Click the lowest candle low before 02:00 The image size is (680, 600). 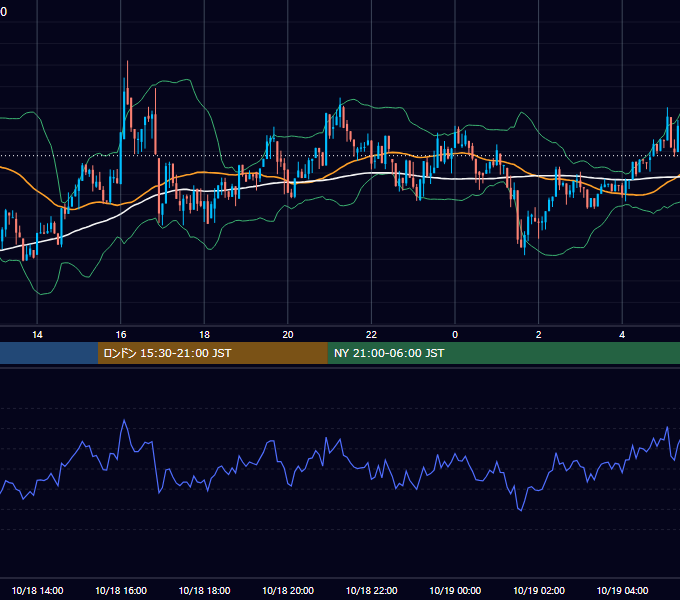coord(524,245)
